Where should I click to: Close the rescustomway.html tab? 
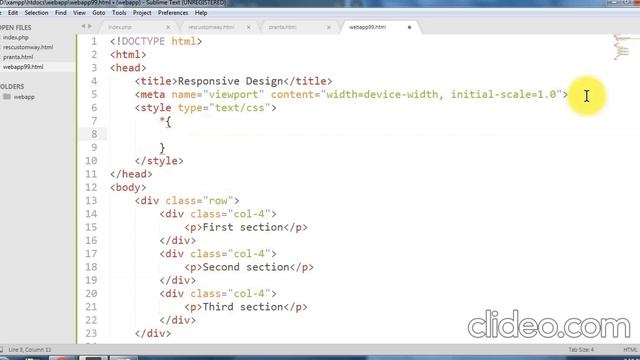pos(249,27)
